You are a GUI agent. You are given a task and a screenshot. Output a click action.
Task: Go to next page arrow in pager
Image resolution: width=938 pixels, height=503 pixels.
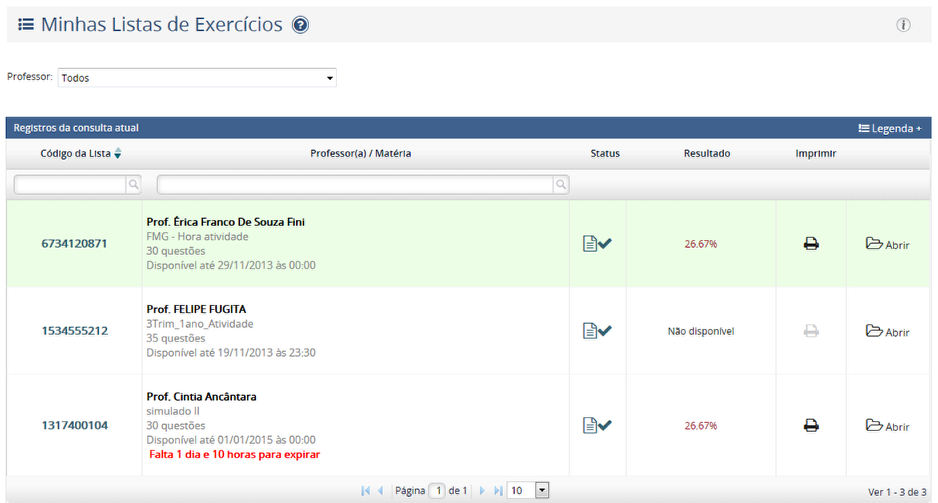[481, 491]
